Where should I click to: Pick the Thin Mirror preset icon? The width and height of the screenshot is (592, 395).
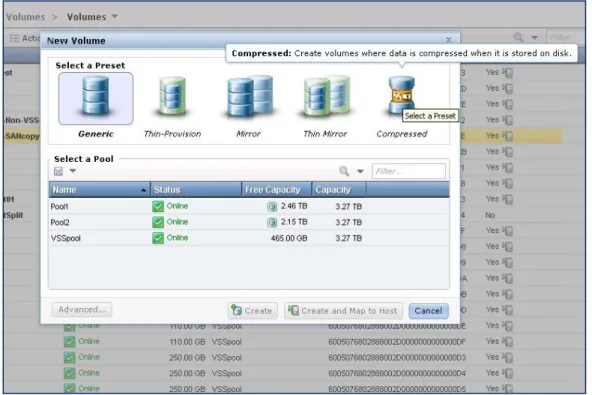point(326,96)
